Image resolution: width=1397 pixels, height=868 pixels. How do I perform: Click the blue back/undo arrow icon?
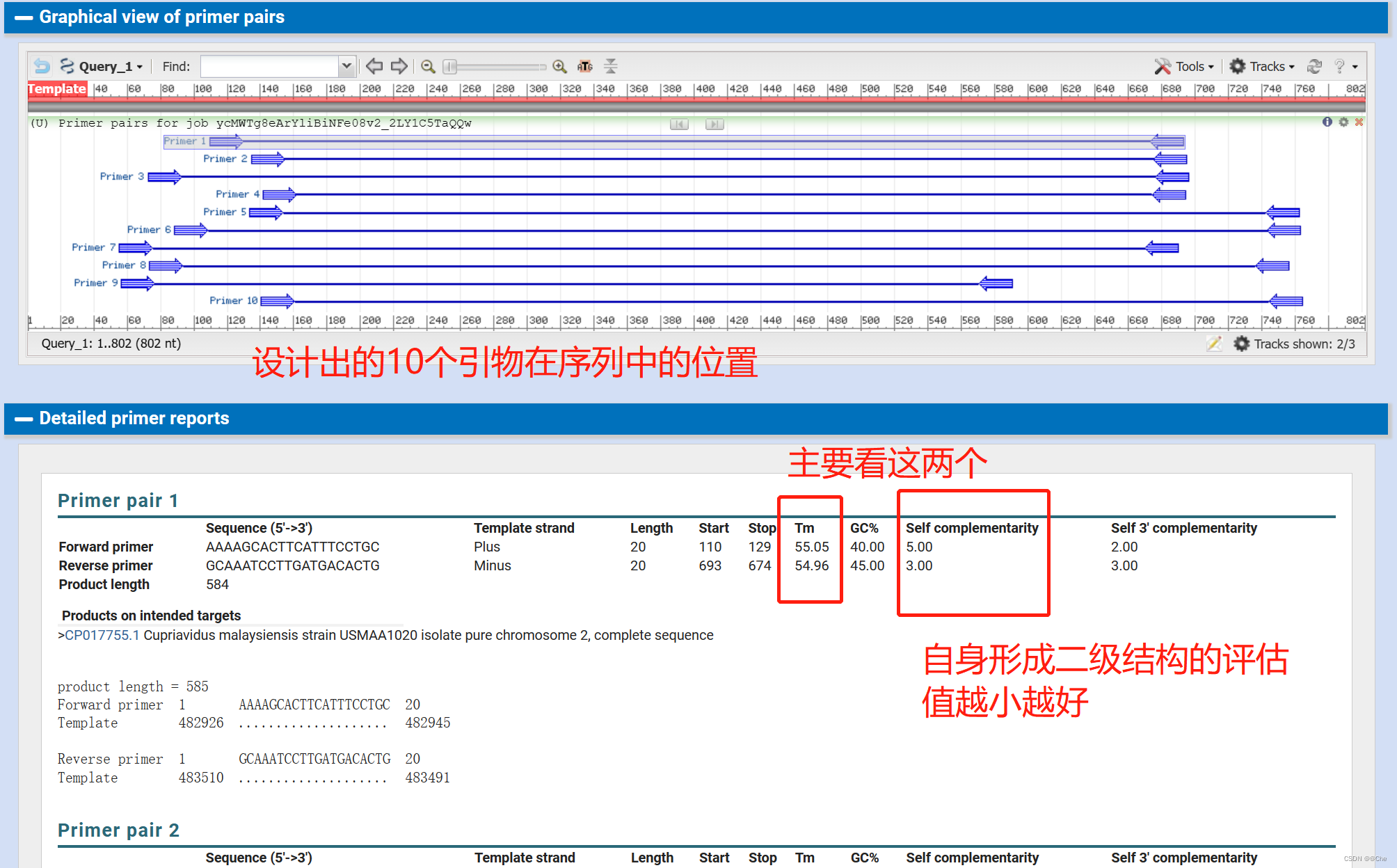click(42, 66)
